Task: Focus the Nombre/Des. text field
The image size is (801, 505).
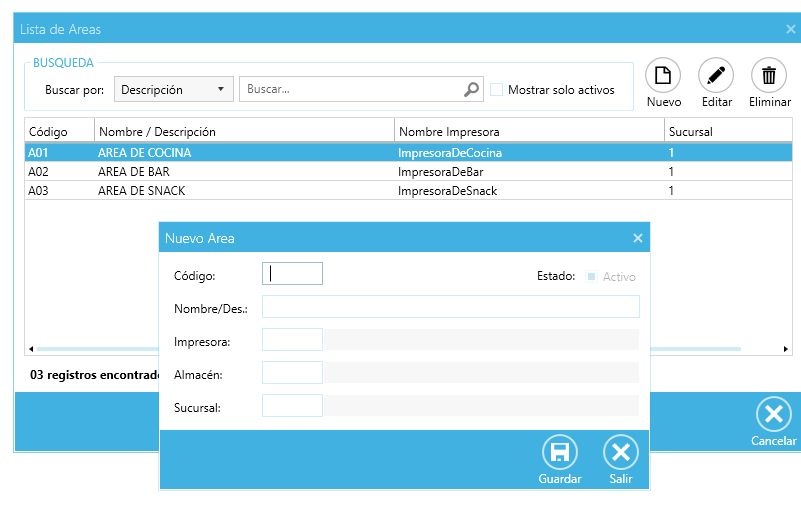Action: 450,306
